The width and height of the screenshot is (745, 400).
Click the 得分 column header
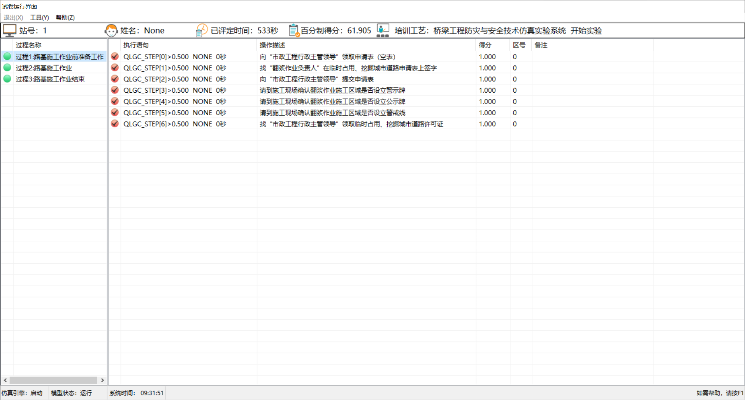click(485, 45)
